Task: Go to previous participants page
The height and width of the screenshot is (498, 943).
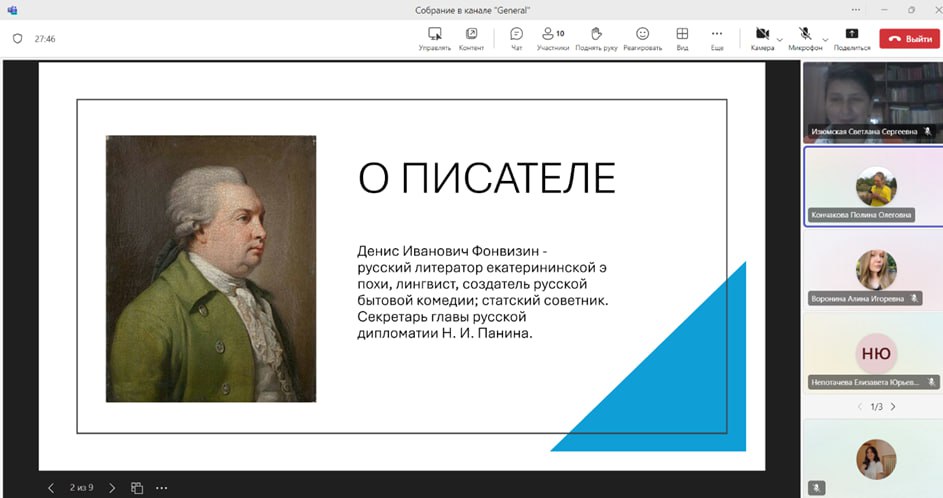Action: (859, 407)
